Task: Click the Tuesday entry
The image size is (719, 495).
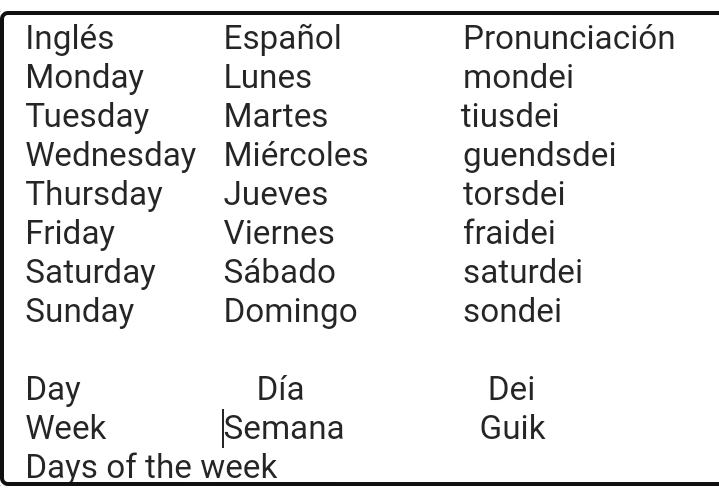Action: pos(87,116)
